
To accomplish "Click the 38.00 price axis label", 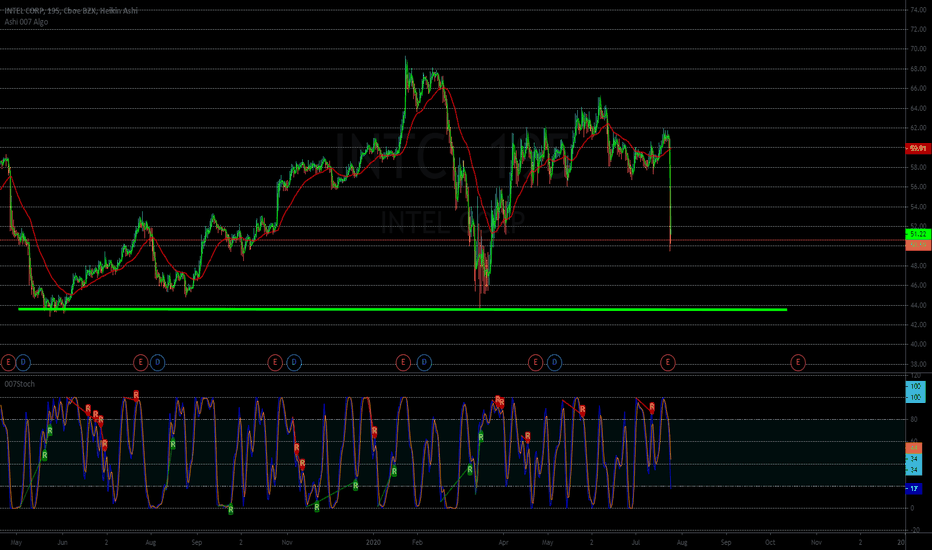I will pos(918,364).
